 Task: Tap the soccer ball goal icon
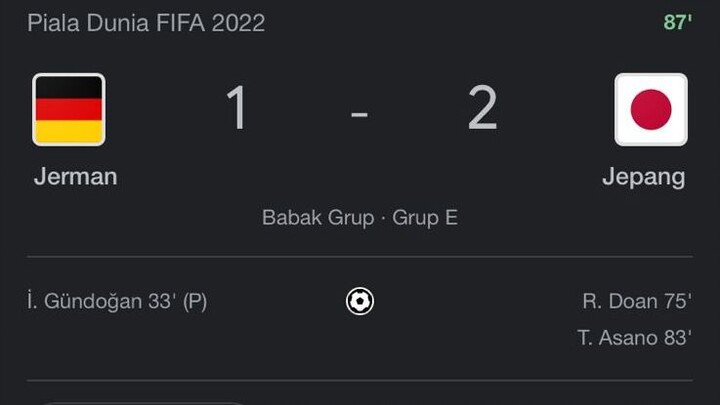[x=360, y=301]
